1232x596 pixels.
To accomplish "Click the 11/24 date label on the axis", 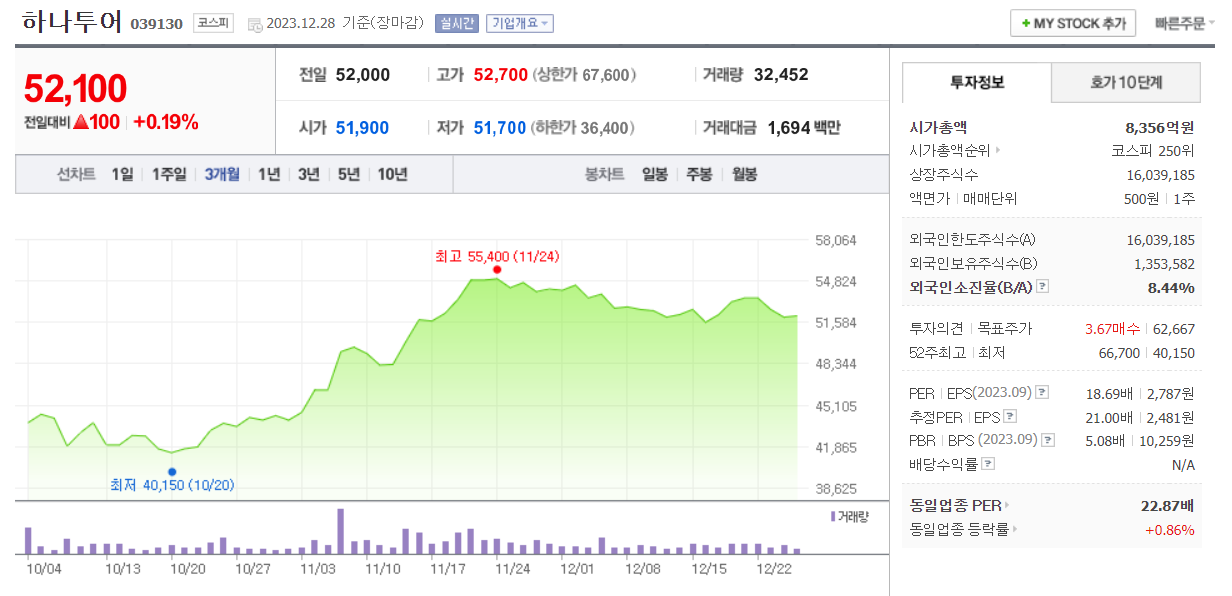I will (512, 568).
